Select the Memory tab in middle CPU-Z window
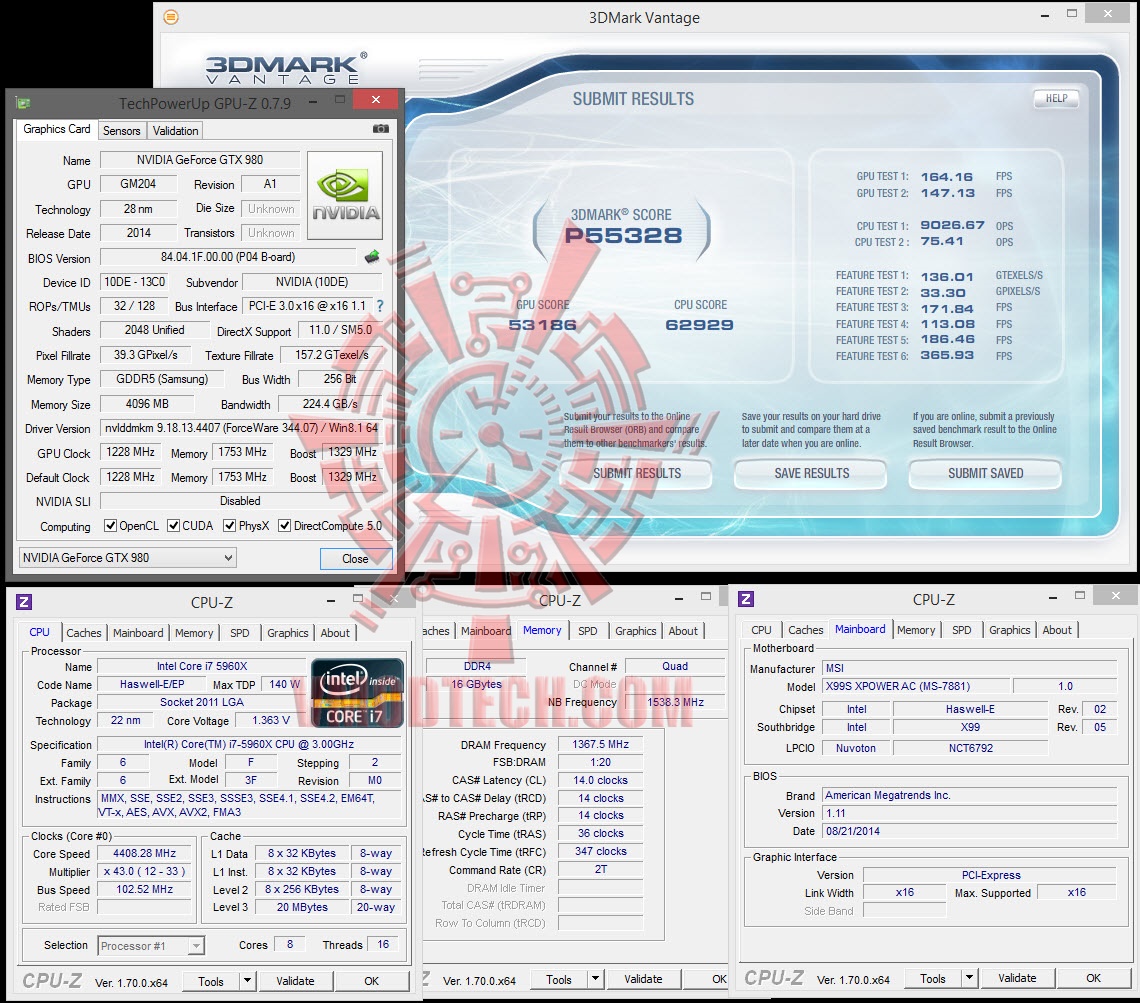Viewport: 1140px width, 1003px height. point(542,630)
